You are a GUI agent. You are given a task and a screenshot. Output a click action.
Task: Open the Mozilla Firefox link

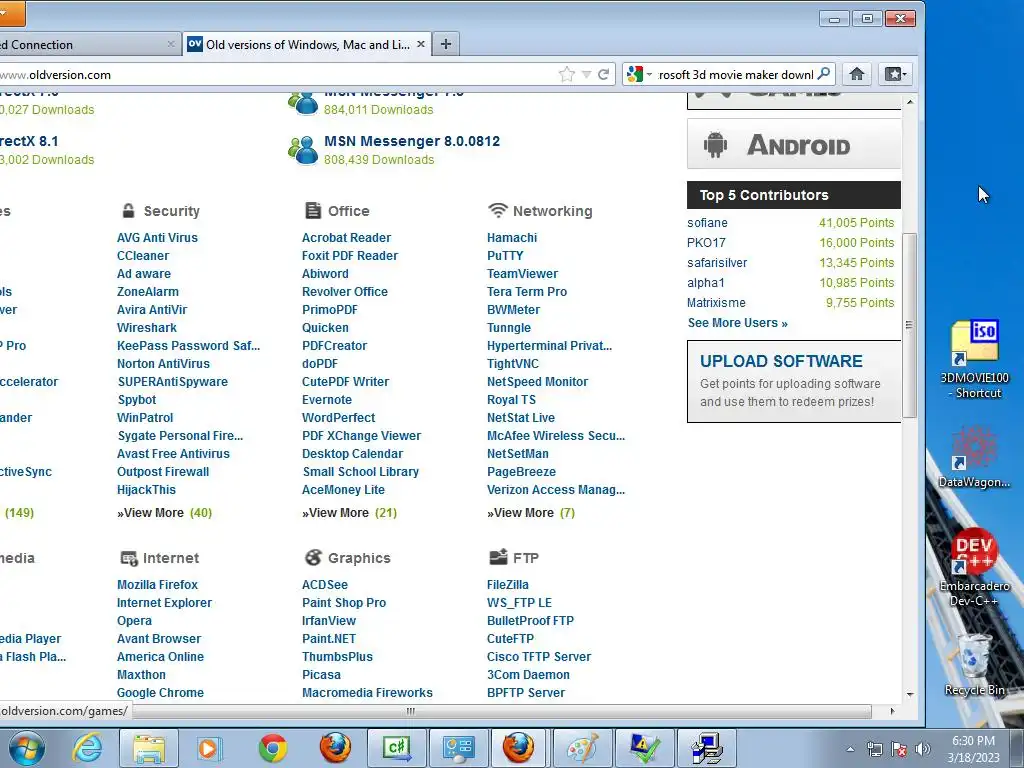click(157, 584)
